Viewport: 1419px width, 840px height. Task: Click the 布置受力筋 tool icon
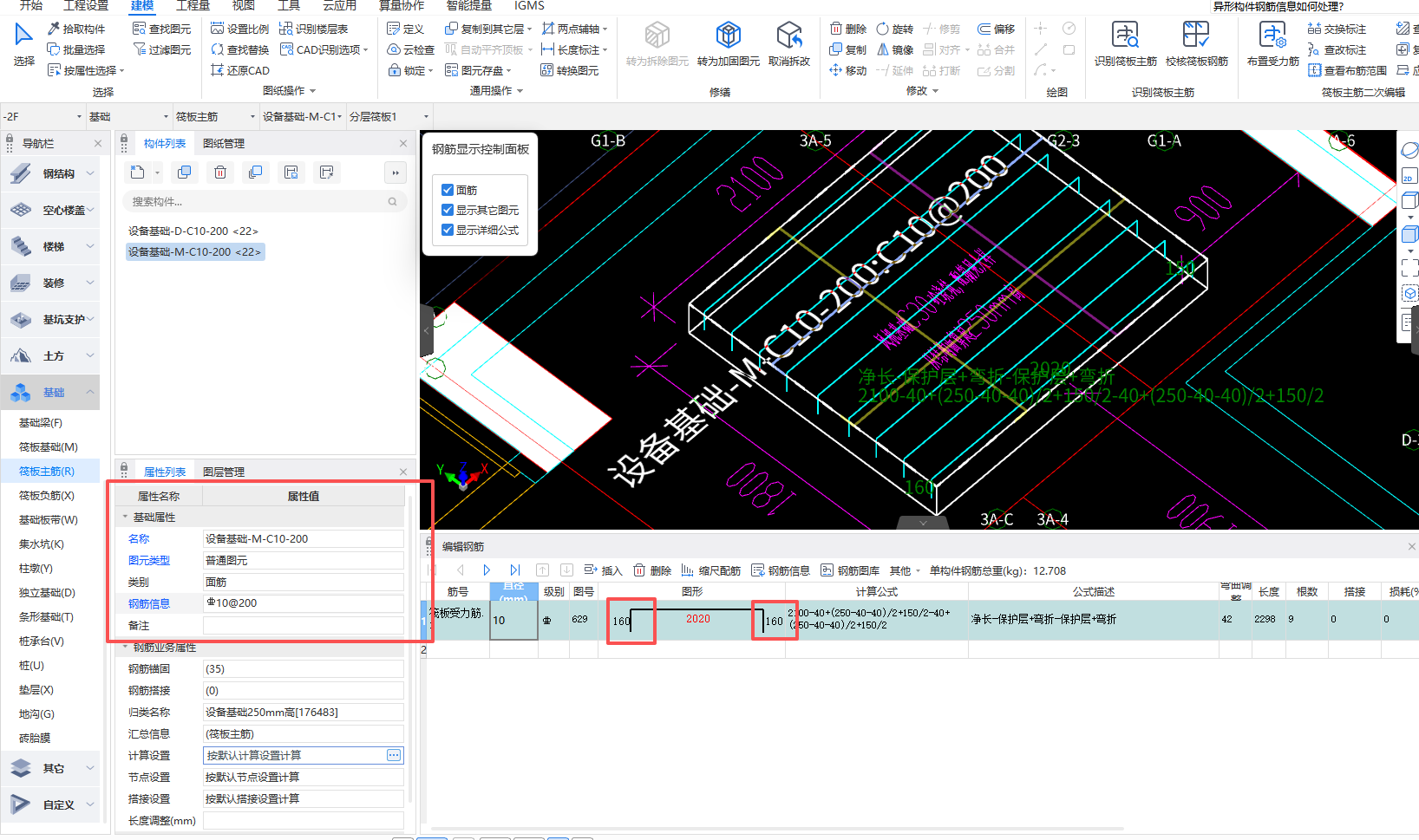click(1272, 36)
